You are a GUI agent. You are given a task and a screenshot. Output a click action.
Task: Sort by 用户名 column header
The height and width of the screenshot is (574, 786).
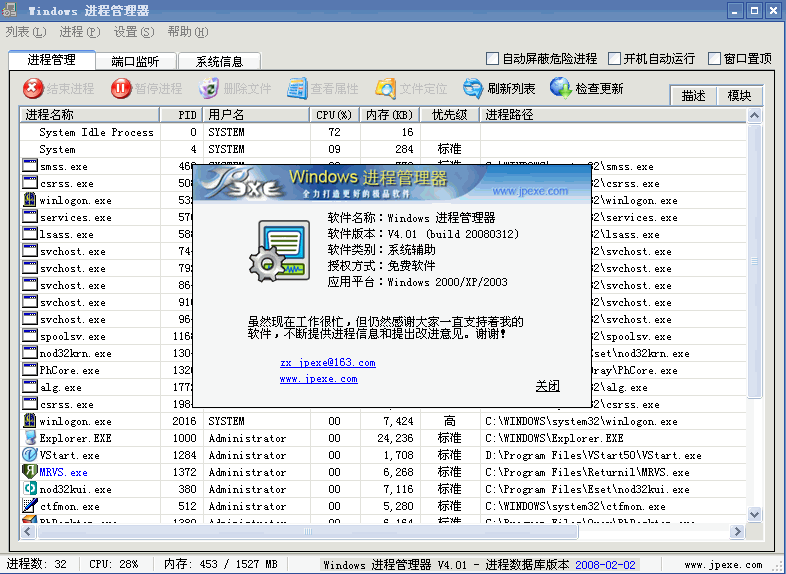(256, 115)
